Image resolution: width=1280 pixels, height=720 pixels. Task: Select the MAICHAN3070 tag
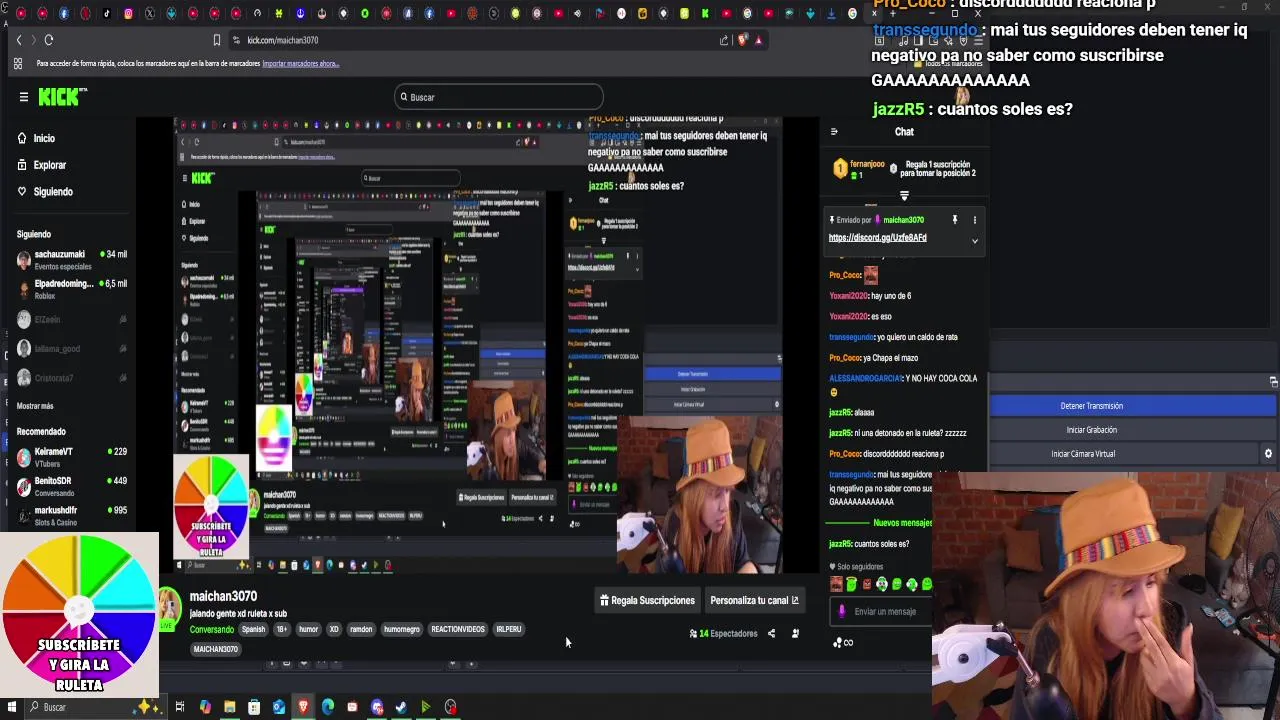[216, 649]
